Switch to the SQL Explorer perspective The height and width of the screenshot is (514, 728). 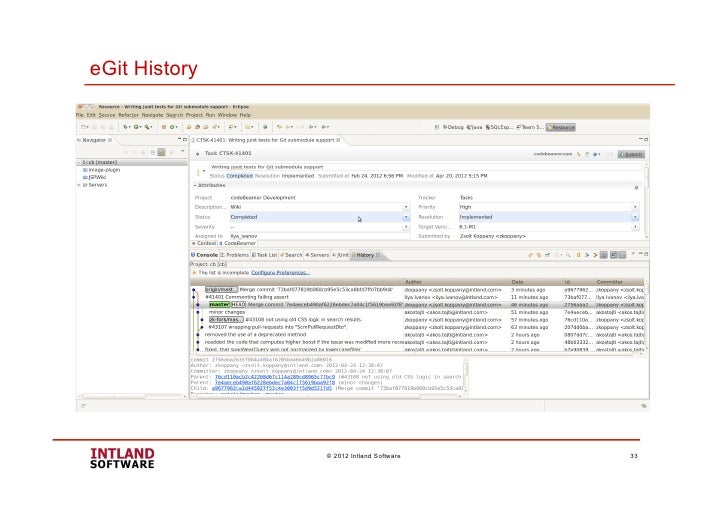coord(499,127)
